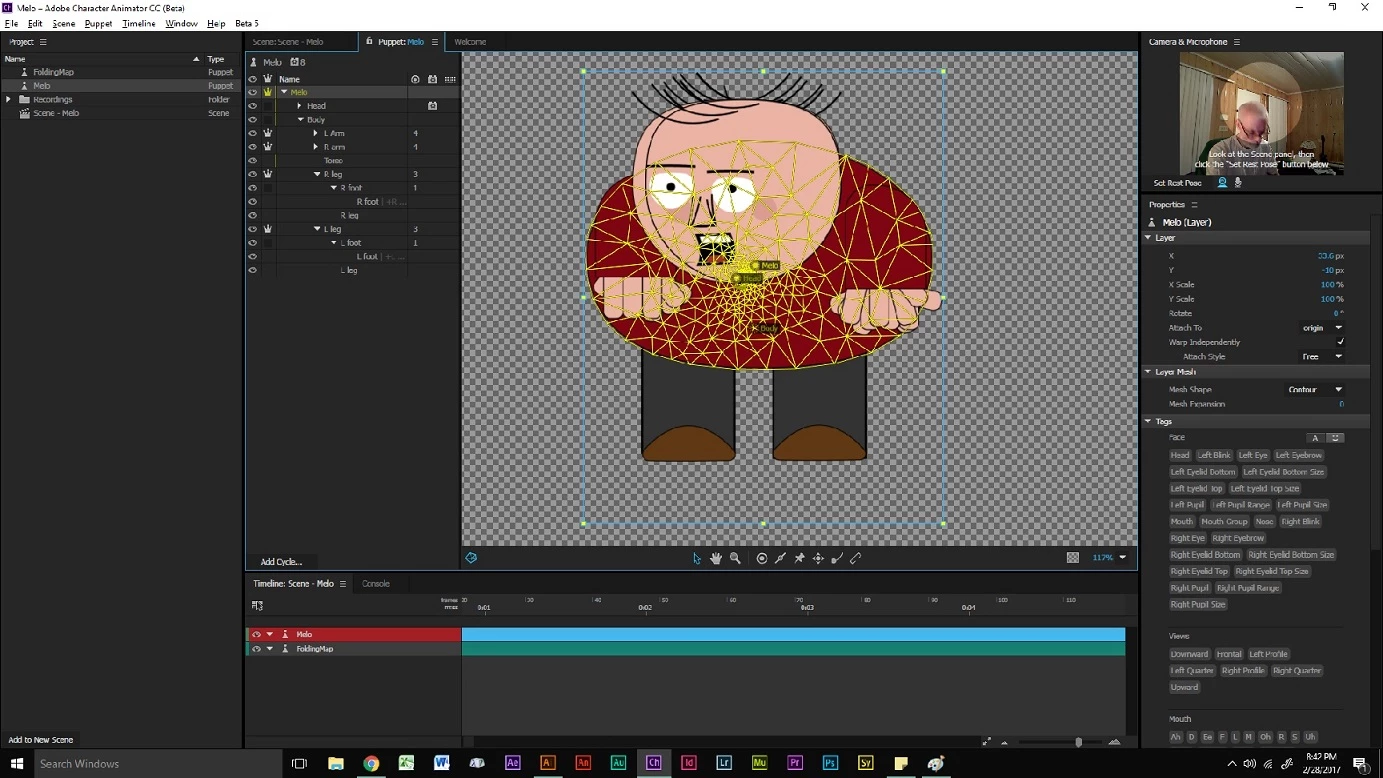Hide the Head layer with its eye icon

tap(252, 106)
